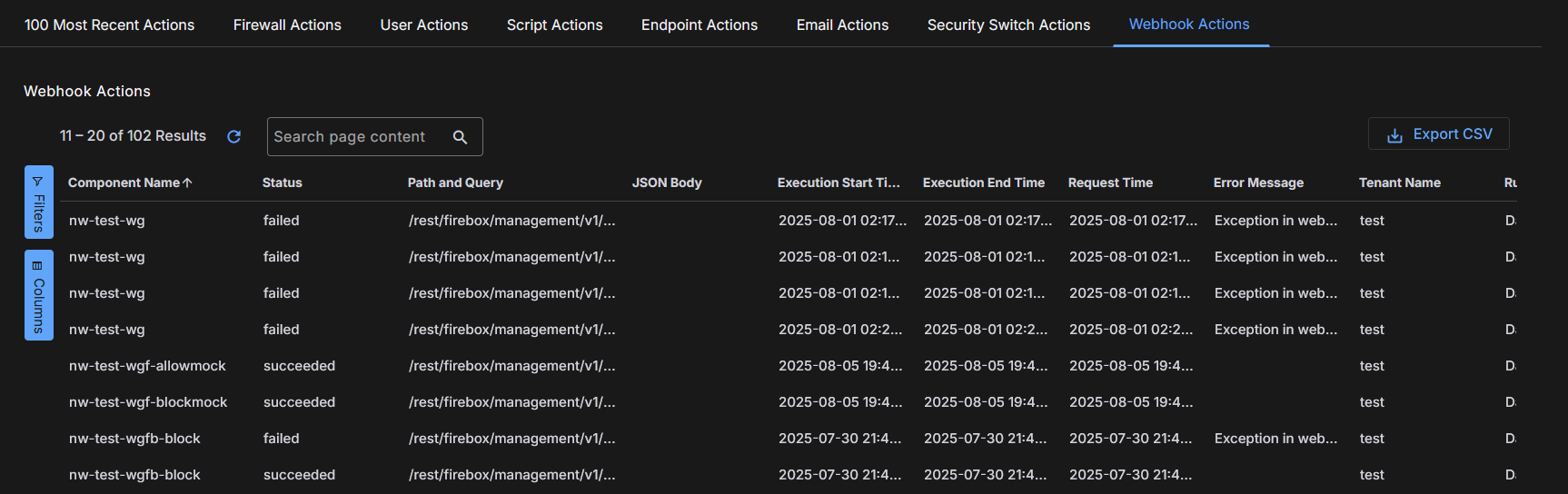Click the Tenant Name column header

(x=1399, y=183)
